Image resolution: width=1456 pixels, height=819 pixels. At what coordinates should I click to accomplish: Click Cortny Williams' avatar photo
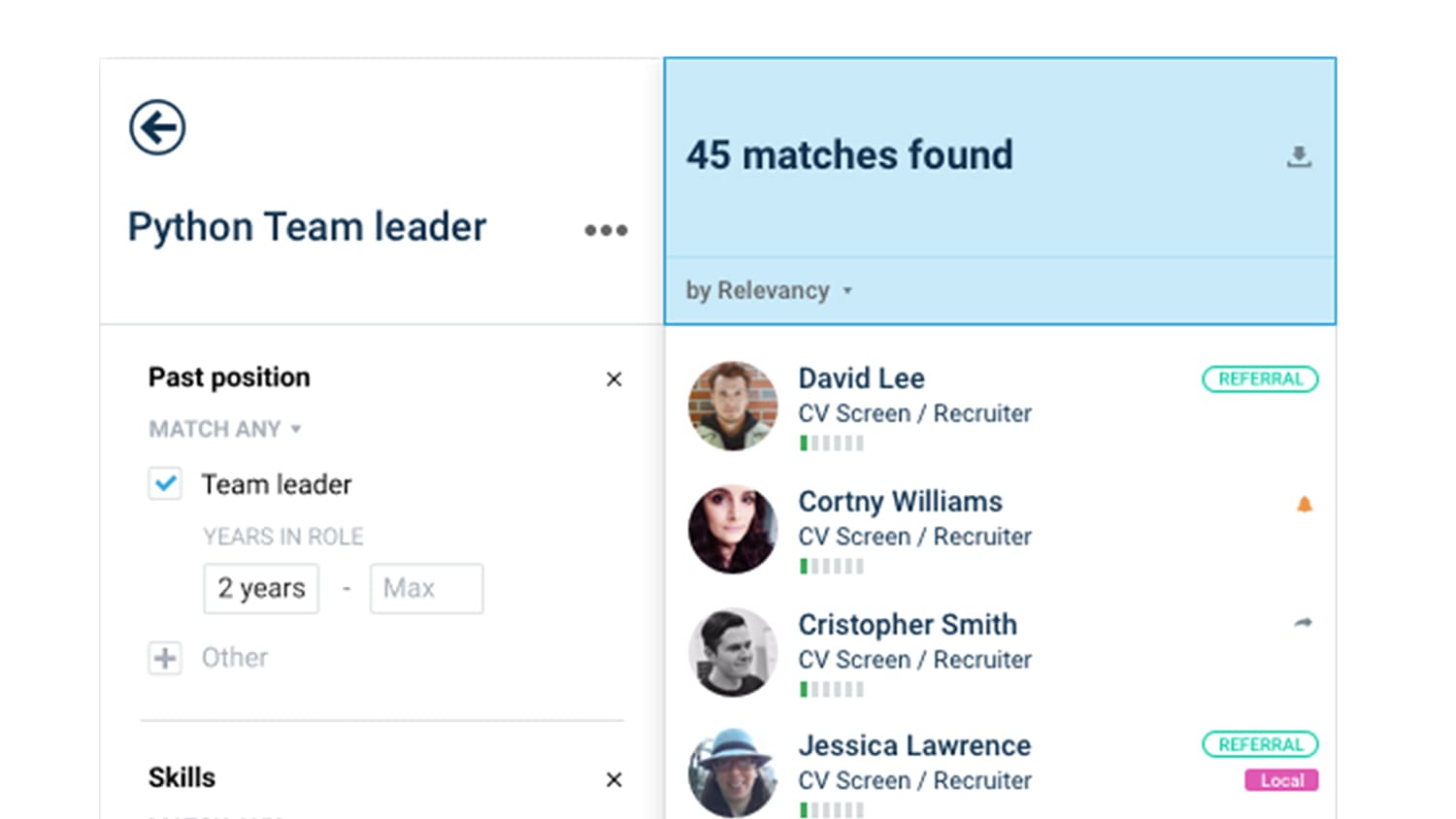coord(733,529)
